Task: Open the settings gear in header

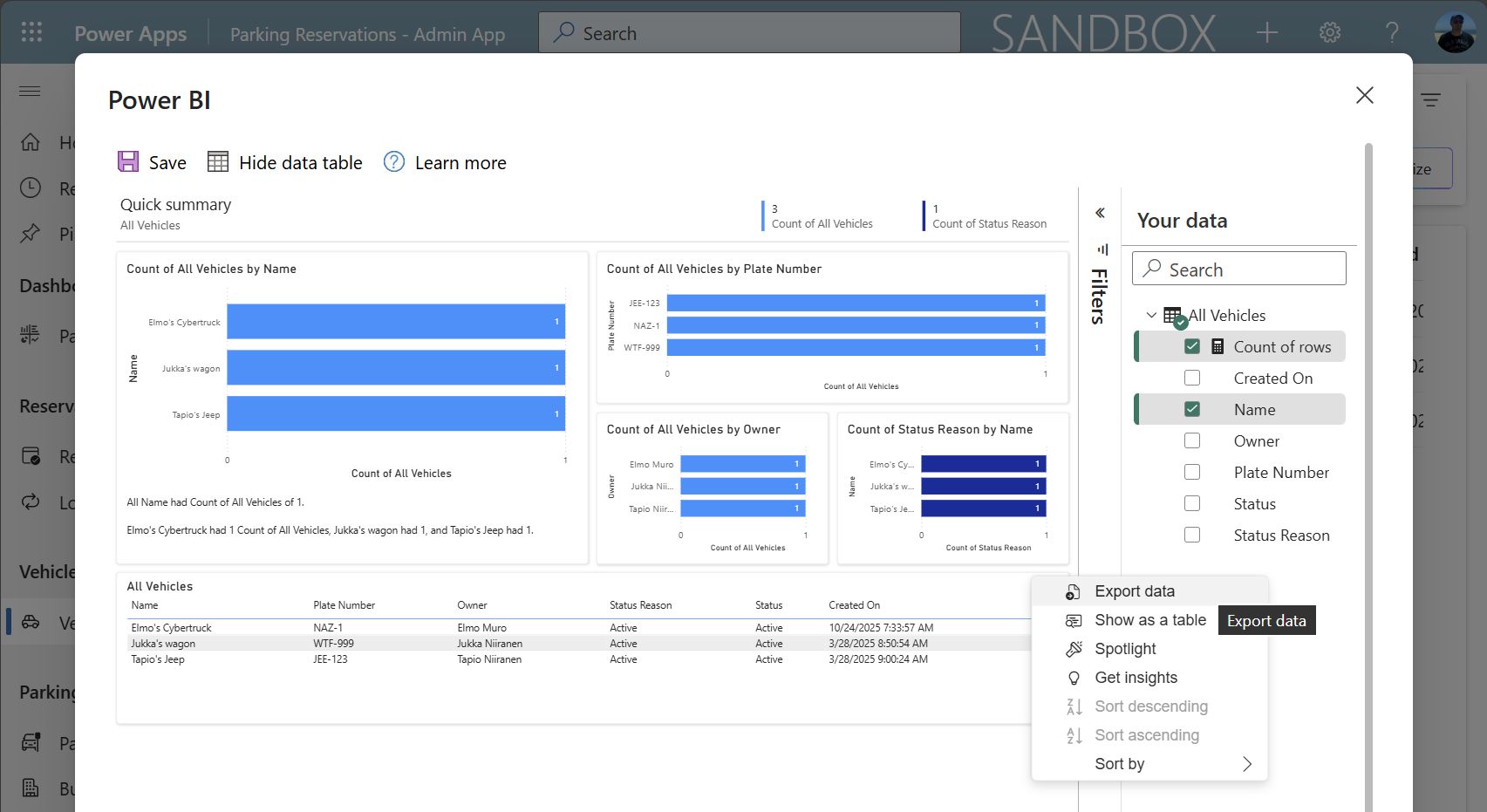Action: point(1329,33)
